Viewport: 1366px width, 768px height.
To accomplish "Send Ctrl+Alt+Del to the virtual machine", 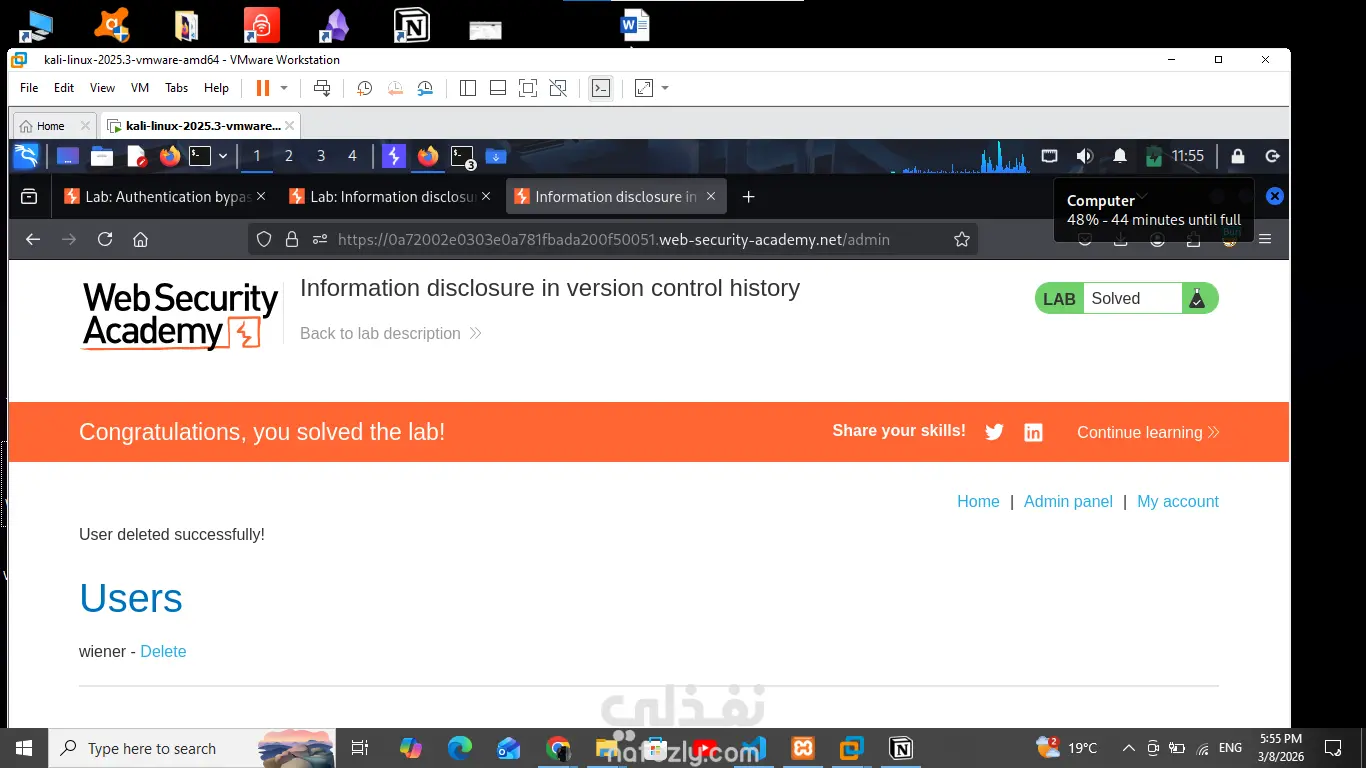I will click(322, 88).
